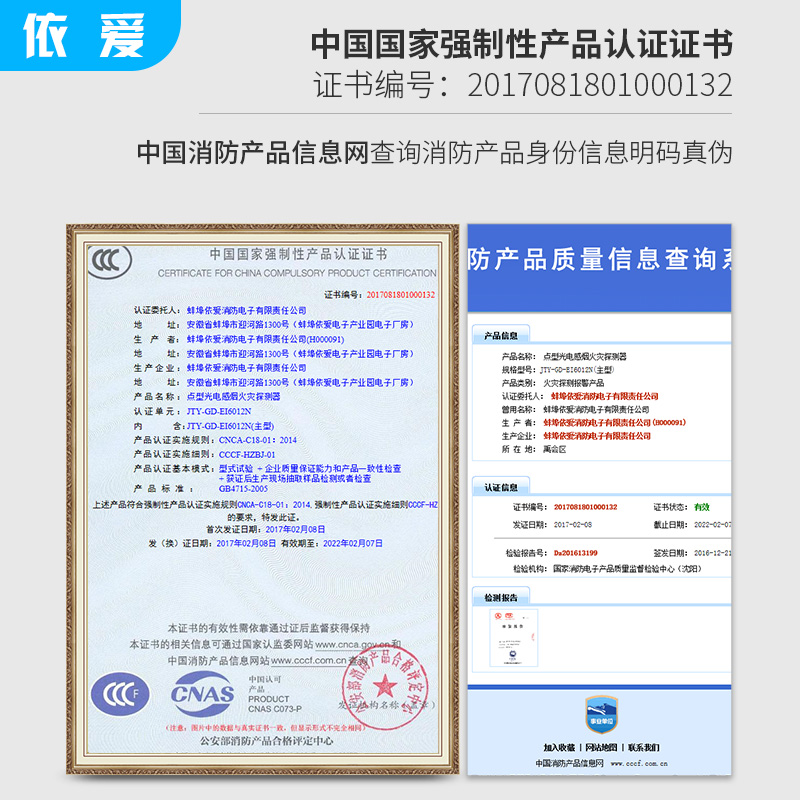This screenshot has height=800, width=800.
Task: Click product standard GB4715-2005
Action: pyautogui.click(x=243, y=489)
